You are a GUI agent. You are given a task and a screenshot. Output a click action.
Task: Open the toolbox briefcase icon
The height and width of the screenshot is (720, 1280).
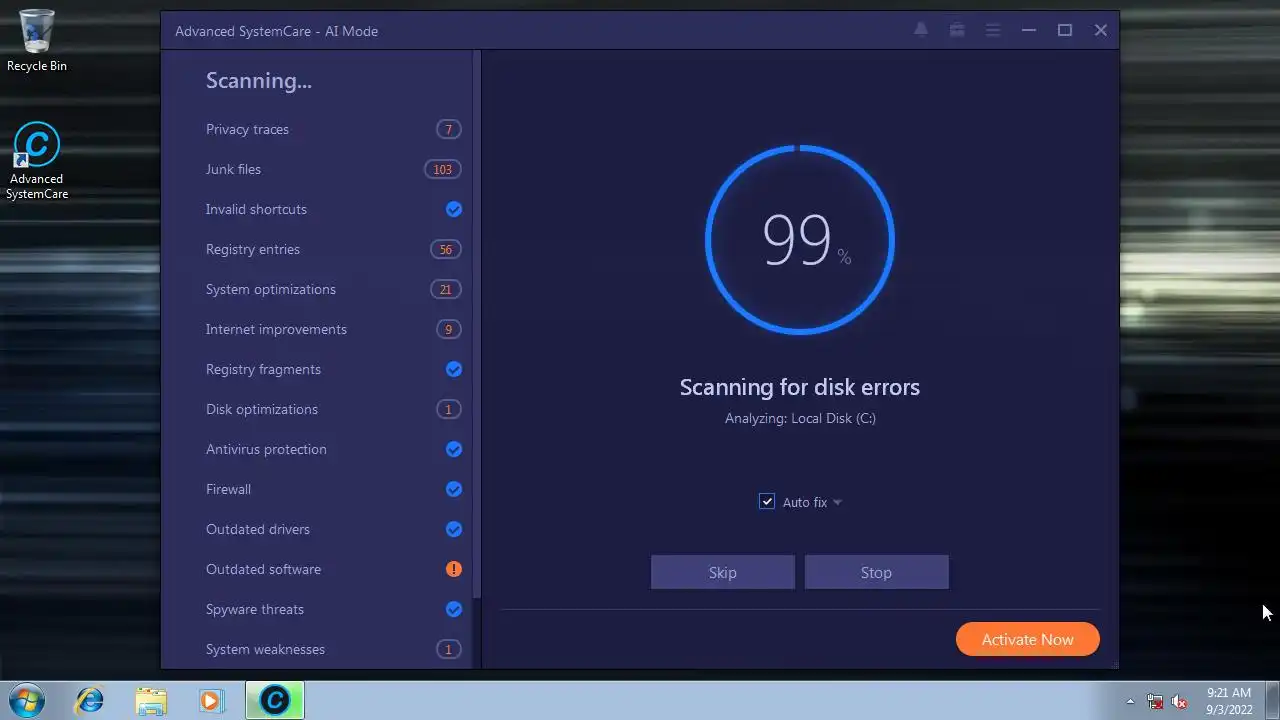click(957, 30)
